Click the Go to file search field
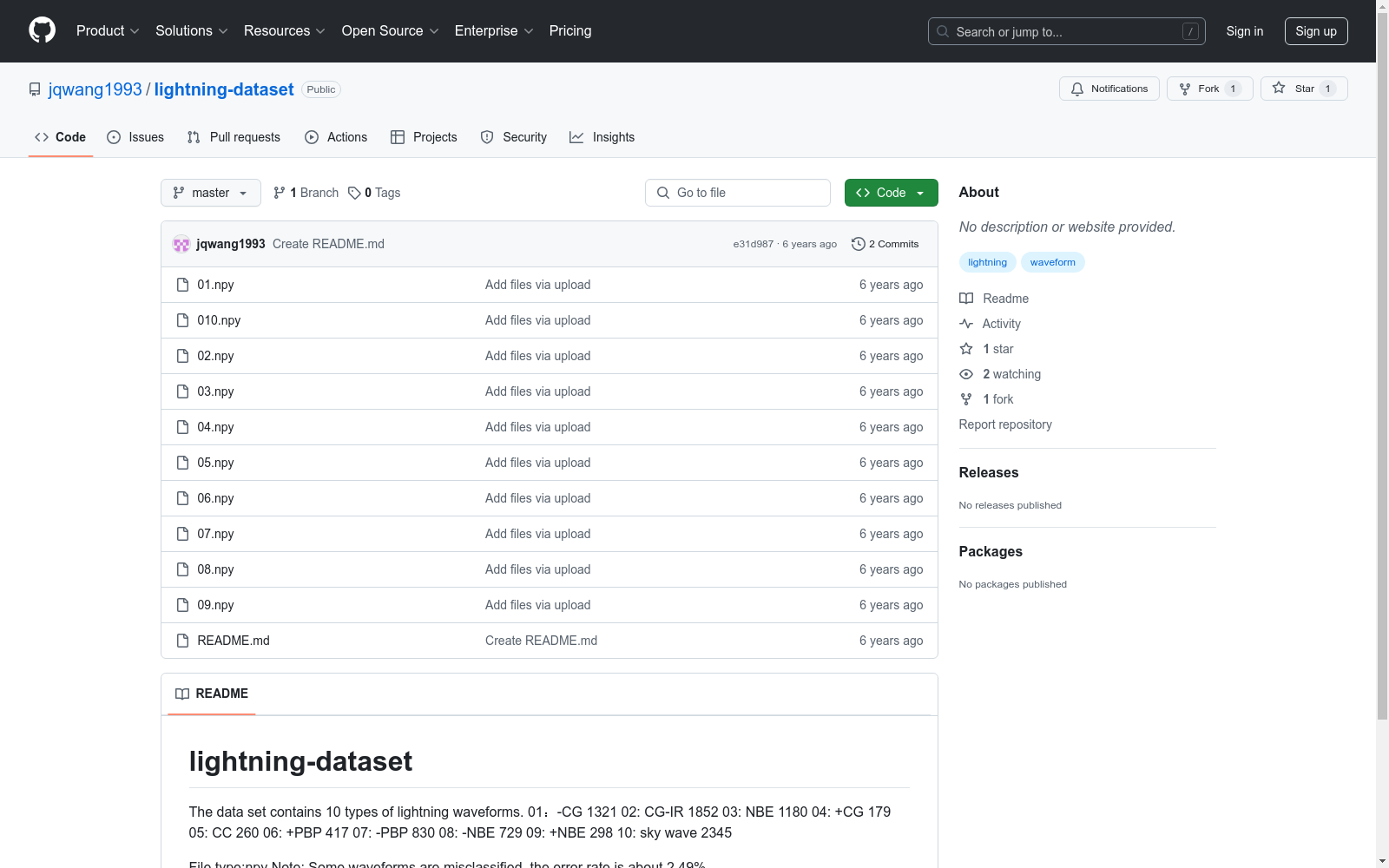 [x=738, y=193]
